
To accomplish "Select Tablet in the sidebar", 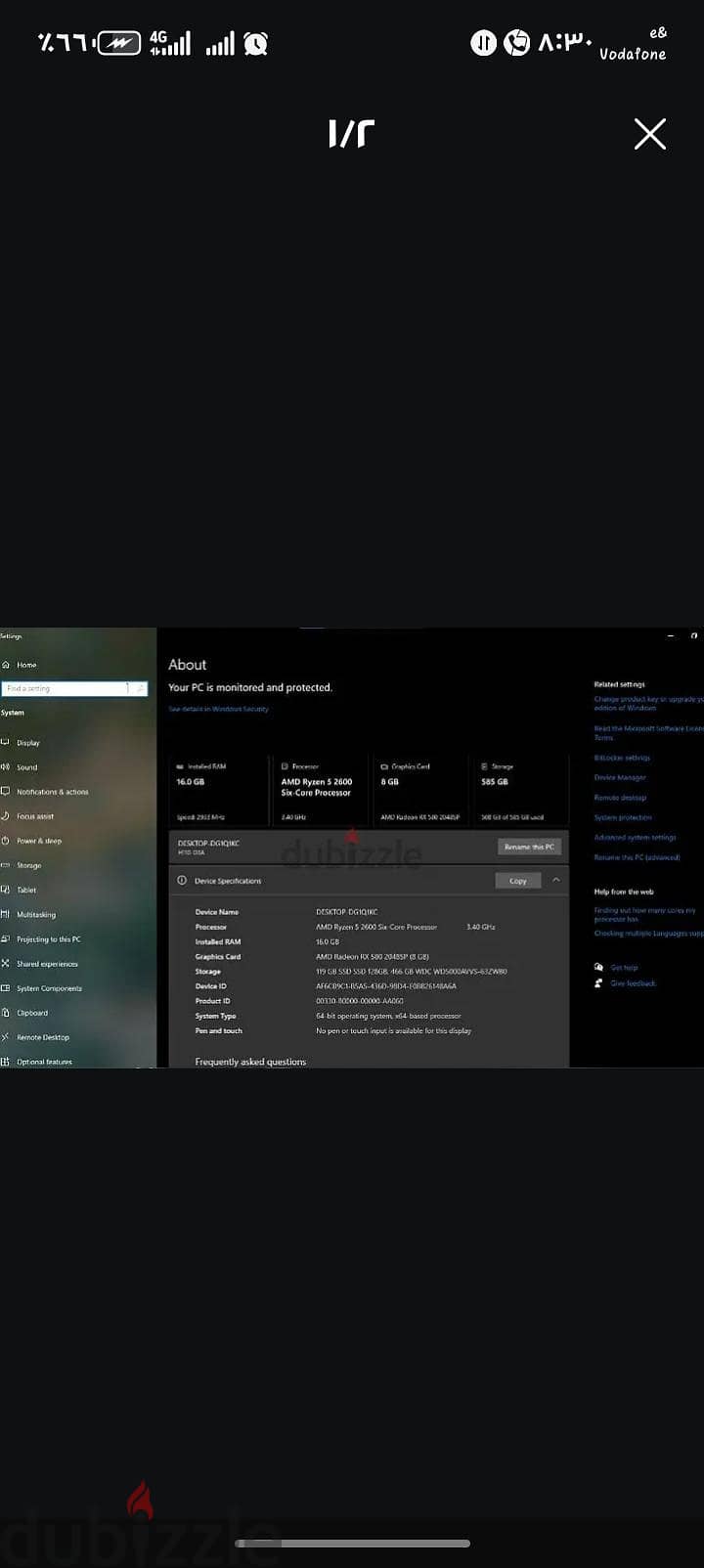I will click(x=26, y=890).
